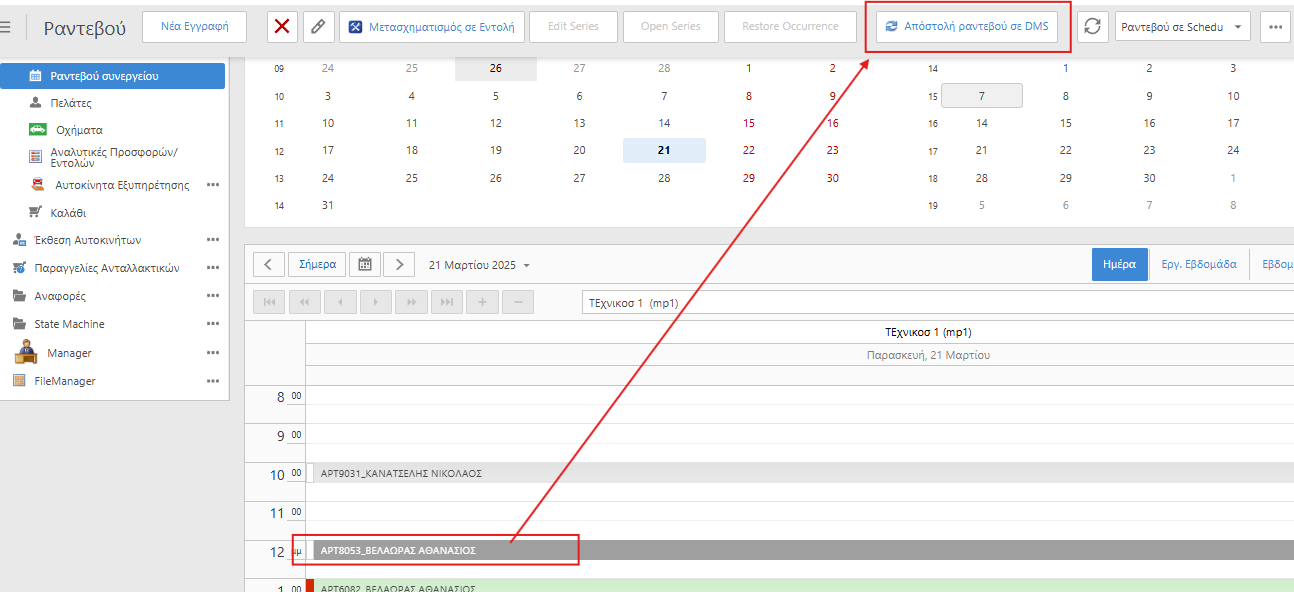1294x592 pixels.
Task: Click the refresh icon in top toolbar
Action: (1093, 27)
